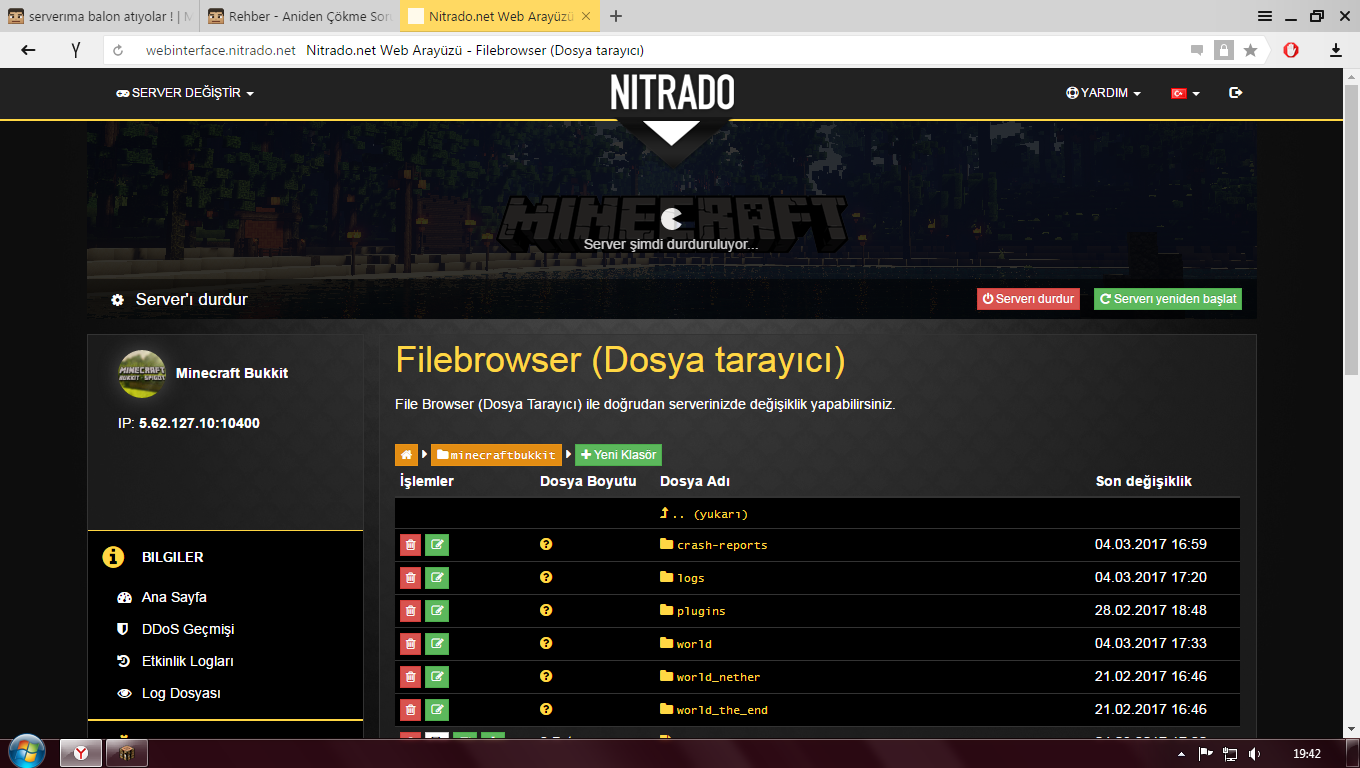Delete the crash-reports folder with its red trash icon

pos(410,545)
